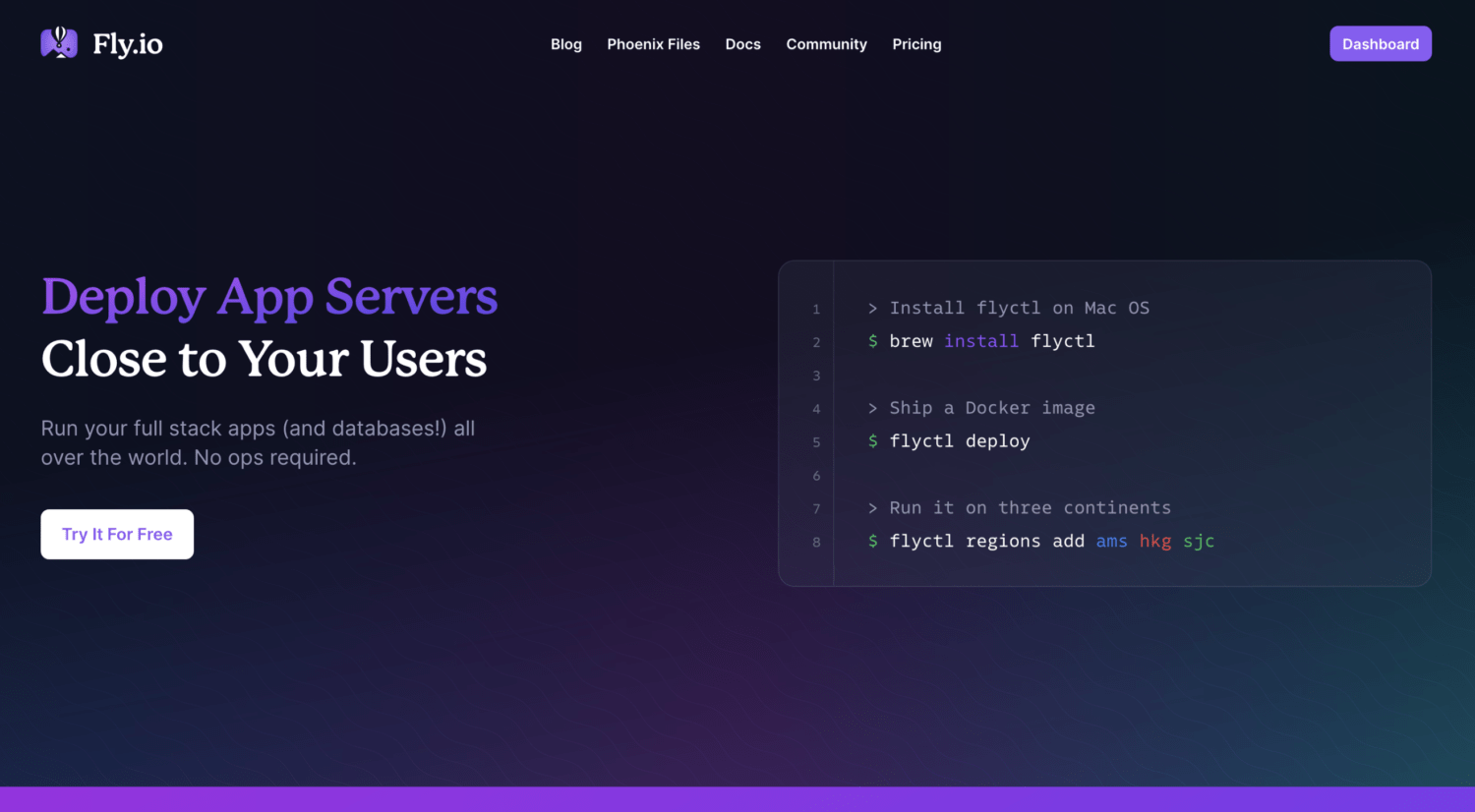Click the "Deploy App Servers" purple heading
Image resolution: width=1475 pixels, height=812 pixels.
click(x=269, y=297)
